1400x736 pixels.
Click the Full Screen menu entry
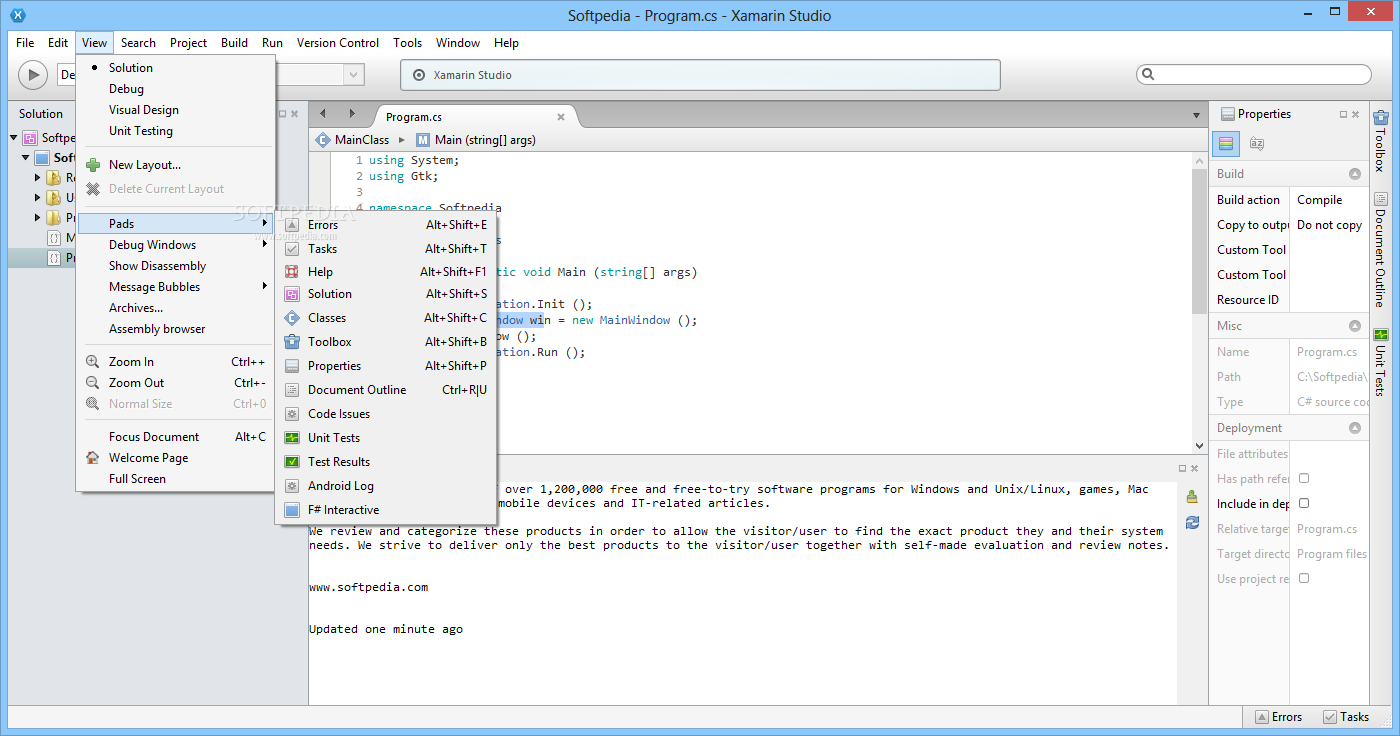pyautogui.click(x=176, y=479)
